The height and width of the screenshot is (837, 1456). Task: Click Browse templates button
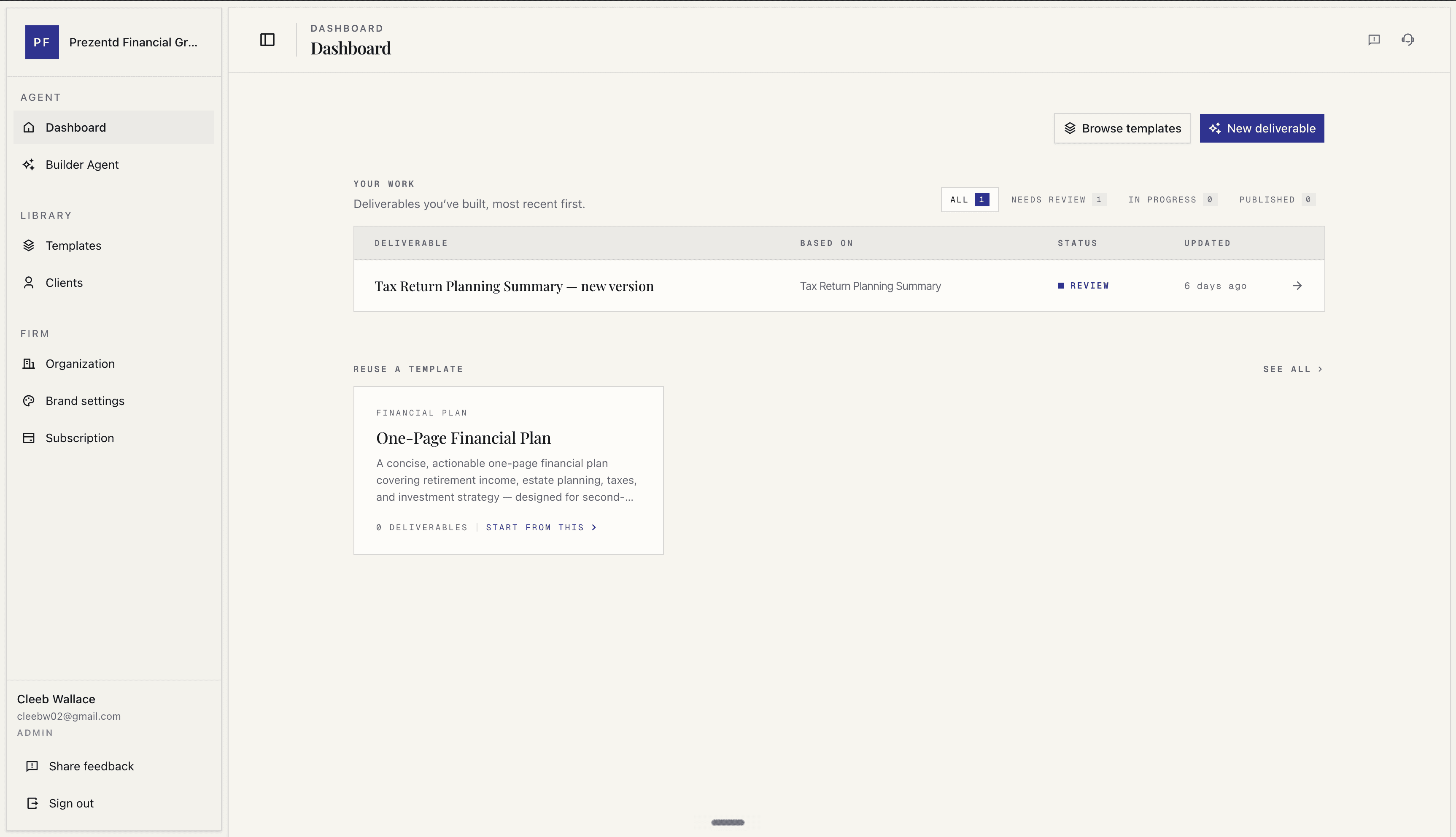(1122, 128)
